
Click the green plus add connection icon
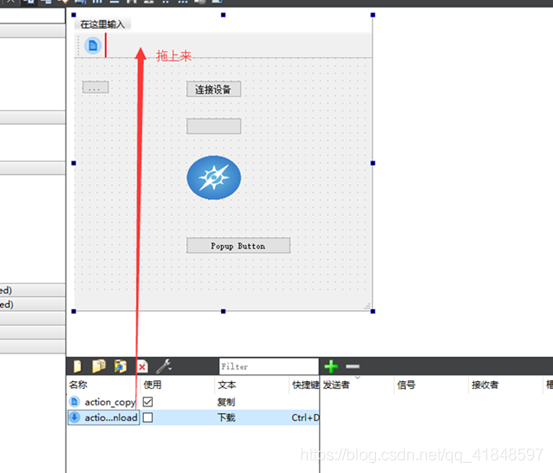[x=331, y=366]
